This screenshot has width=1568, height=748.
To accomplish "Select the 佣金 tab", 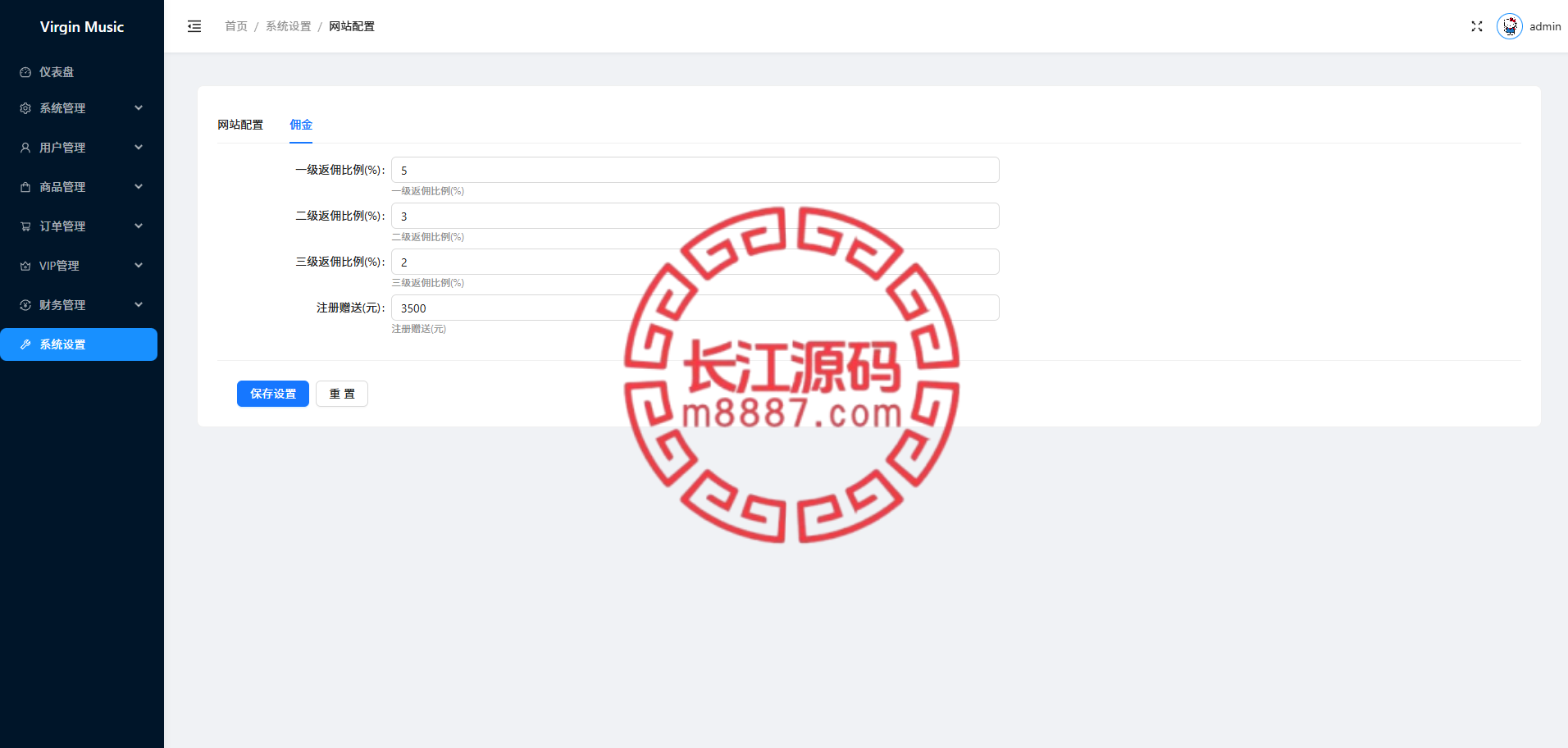I will tap(301, 125).
